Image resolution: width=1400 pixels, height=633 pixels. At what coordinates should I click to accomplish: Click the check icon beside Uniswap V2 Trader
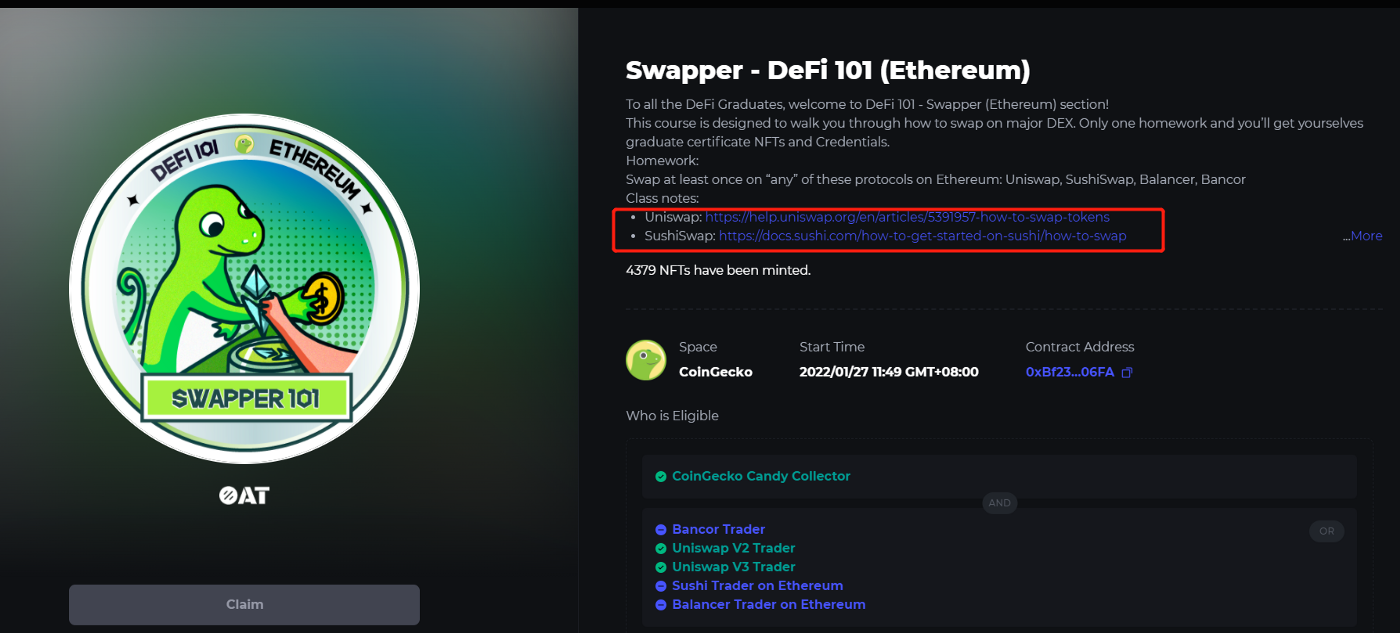point(660,549)
